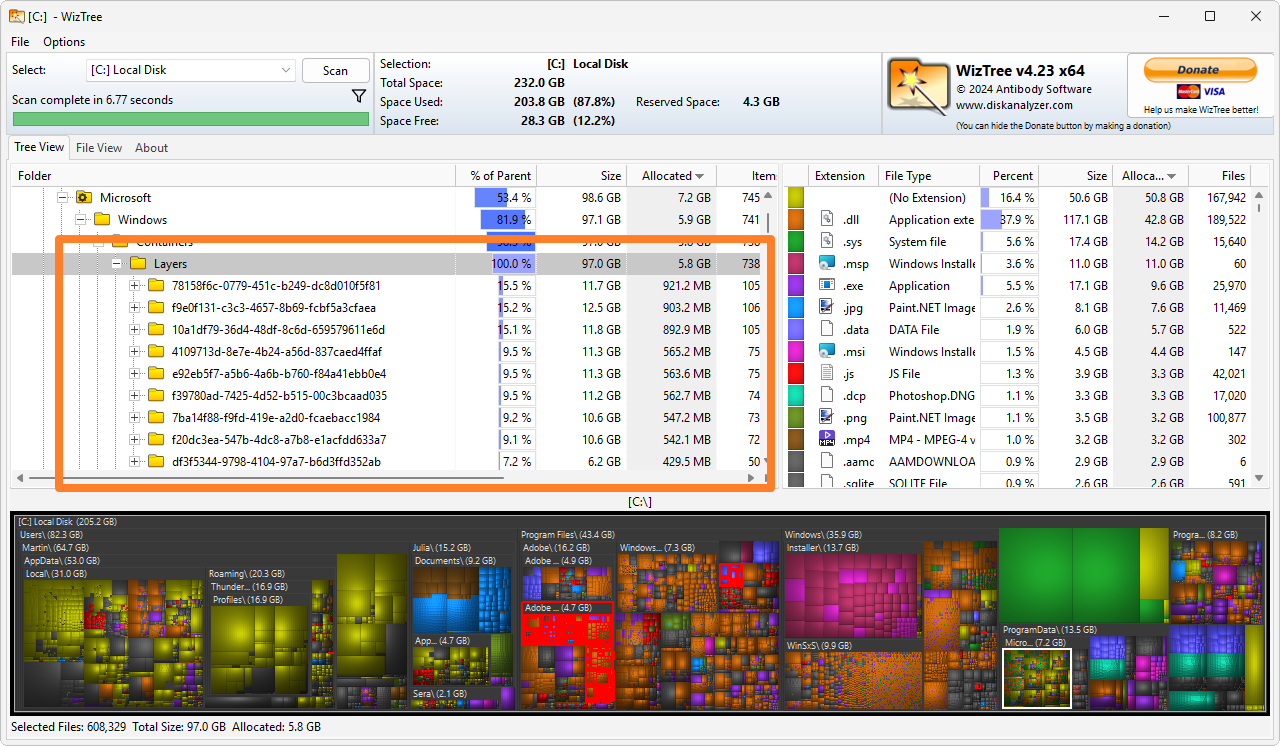
Task: Click the .data file icon
Action: (827, 329)
